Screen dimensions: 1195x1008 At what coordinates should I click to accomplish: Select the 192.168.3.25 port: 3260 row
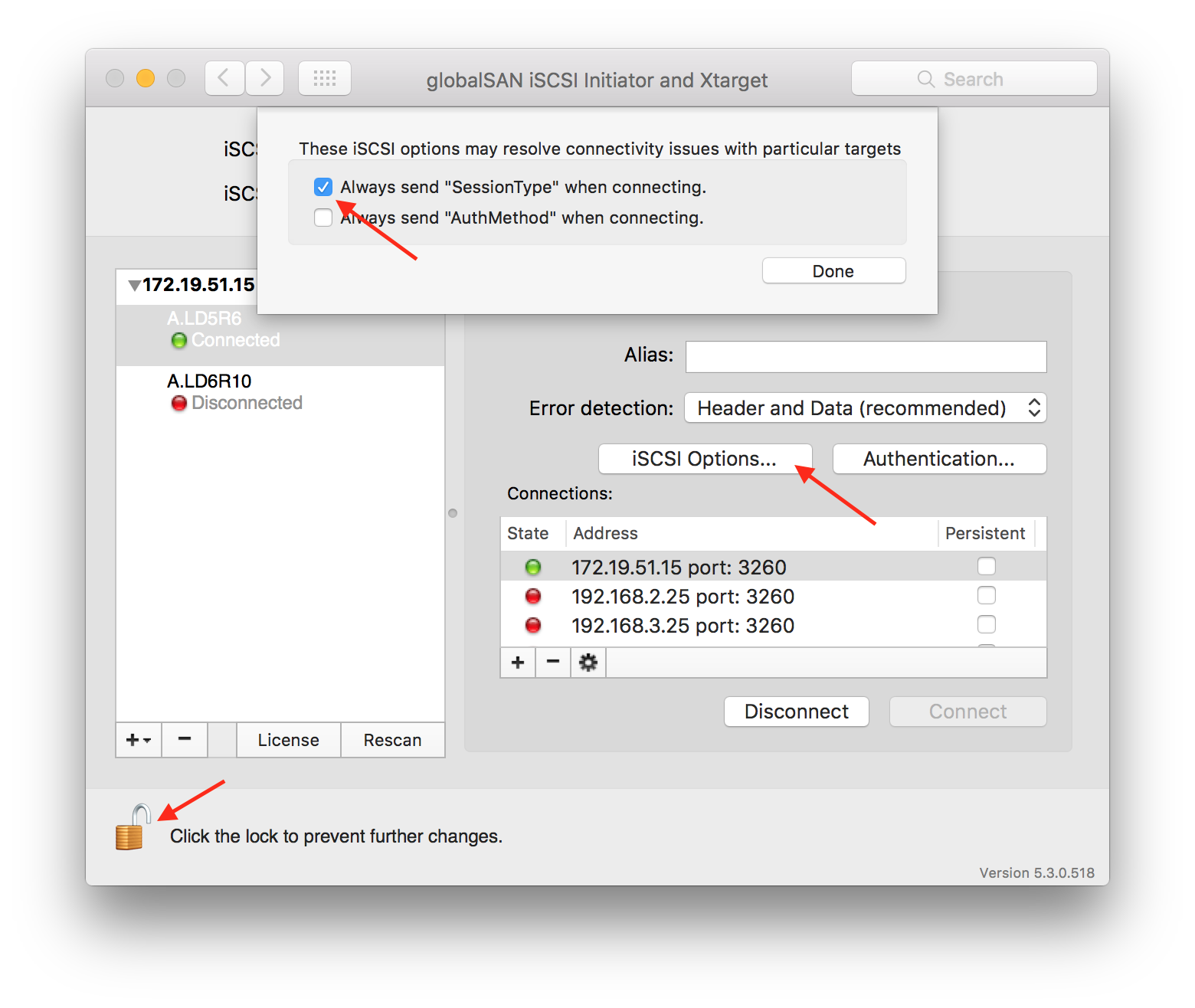774,625
